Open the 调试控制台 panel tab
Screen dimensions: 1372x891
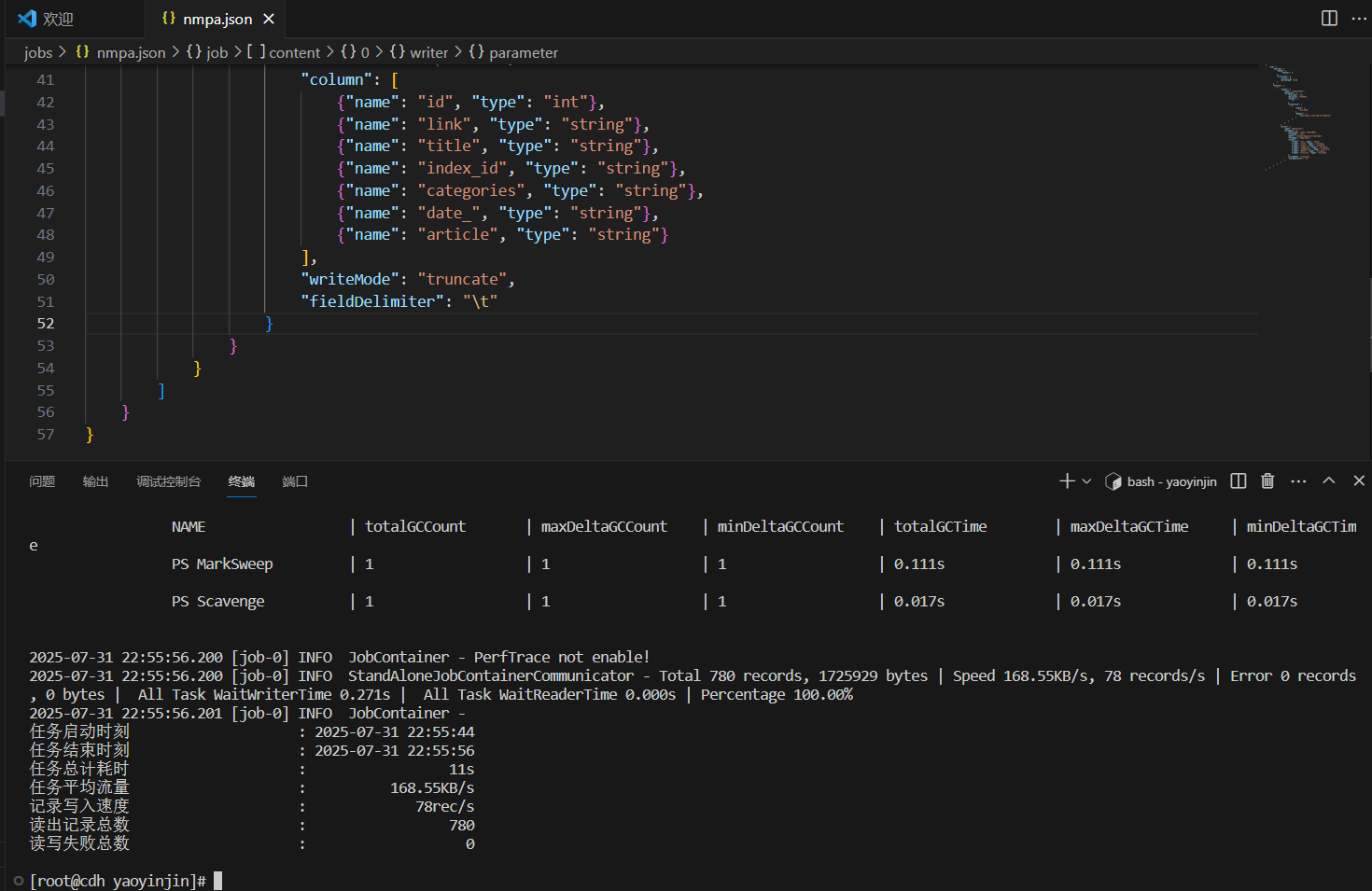point(168,481)
